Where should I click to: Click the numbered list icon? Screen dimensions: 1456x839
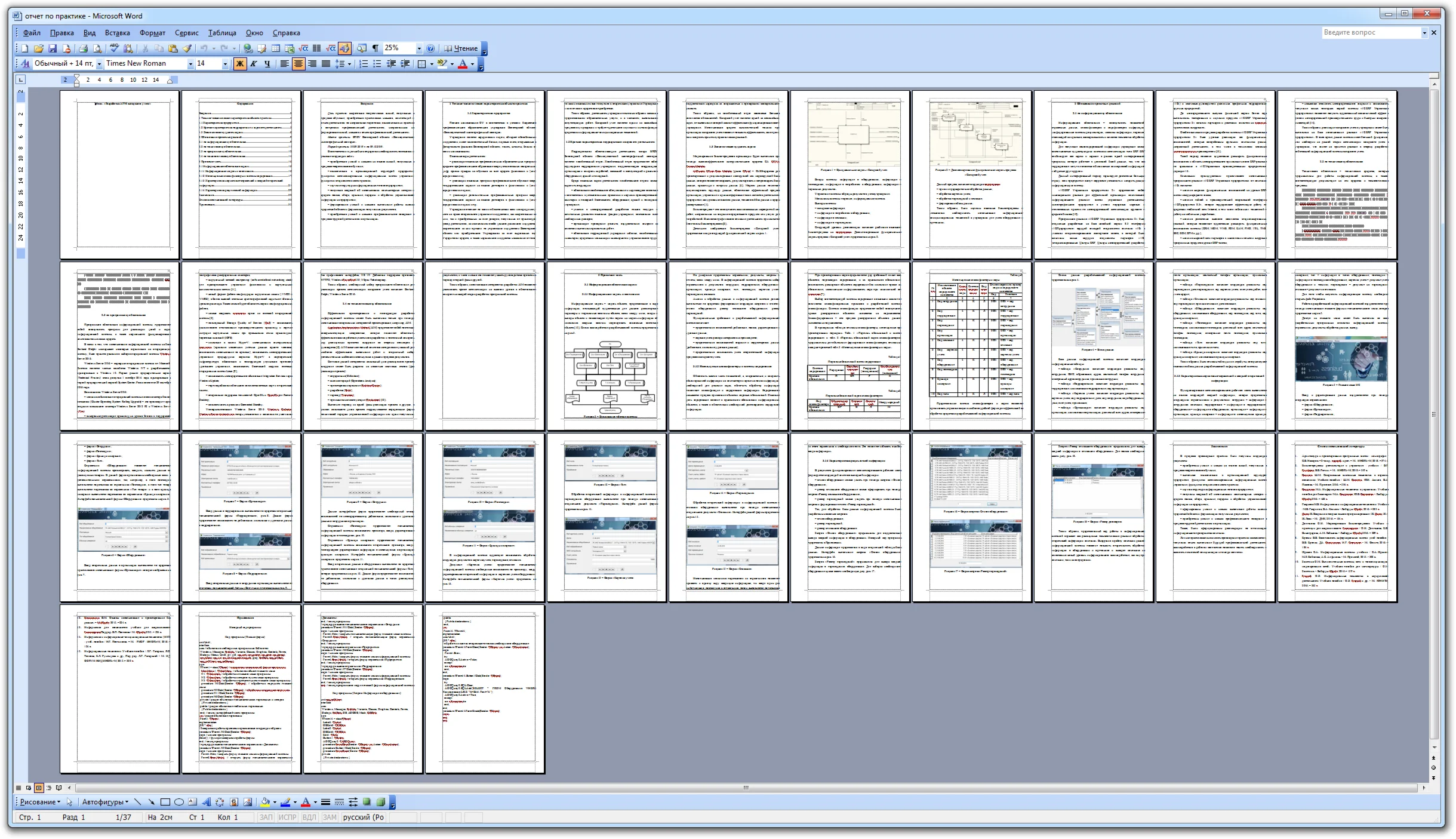click(364, 63)
